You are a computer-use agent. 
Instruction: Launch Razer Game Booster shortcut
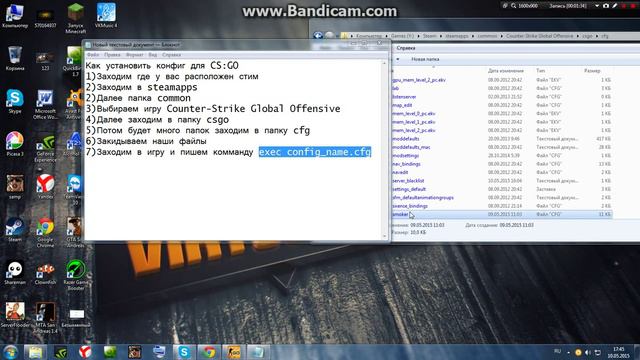[76, 275]
